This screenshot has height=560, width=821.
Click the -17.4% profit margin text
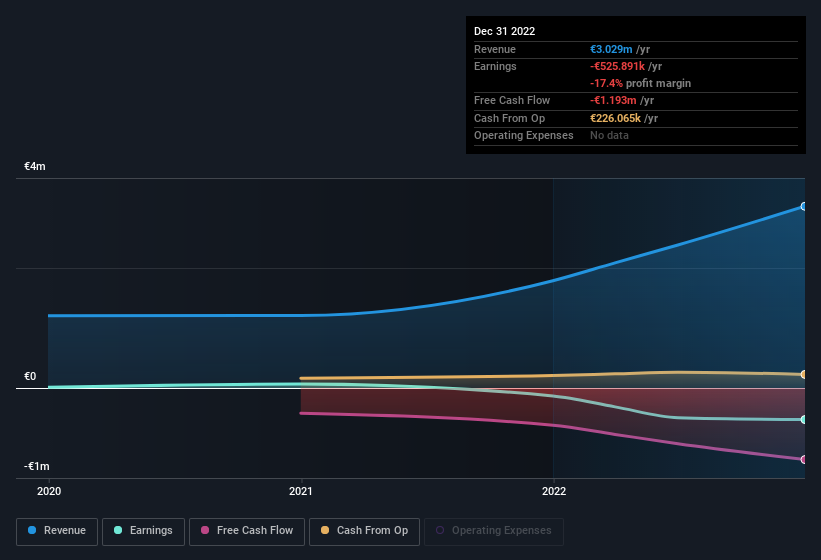coord(640,83)
